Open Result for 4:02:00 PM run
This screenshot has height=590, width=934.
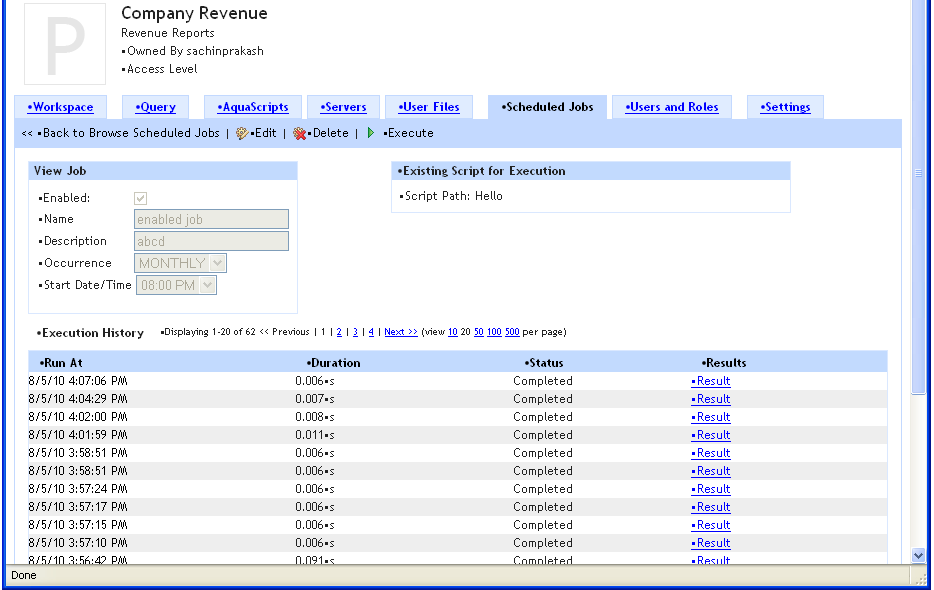[x=711, y=417]
